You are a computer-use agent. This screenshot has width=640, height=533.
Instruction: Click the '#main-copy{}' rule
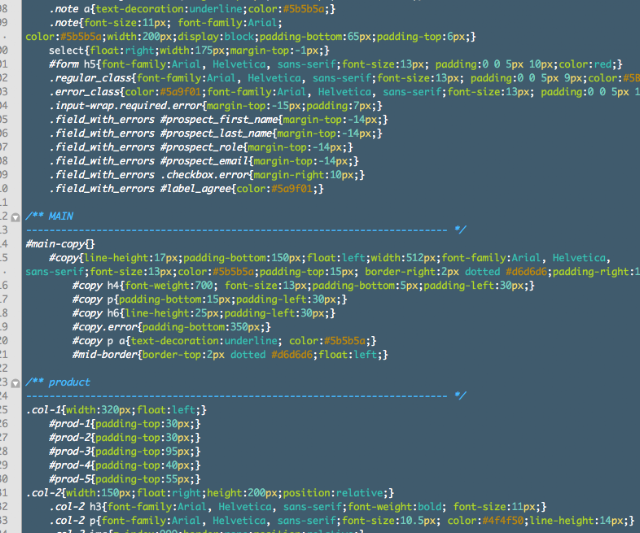[60, 244]
